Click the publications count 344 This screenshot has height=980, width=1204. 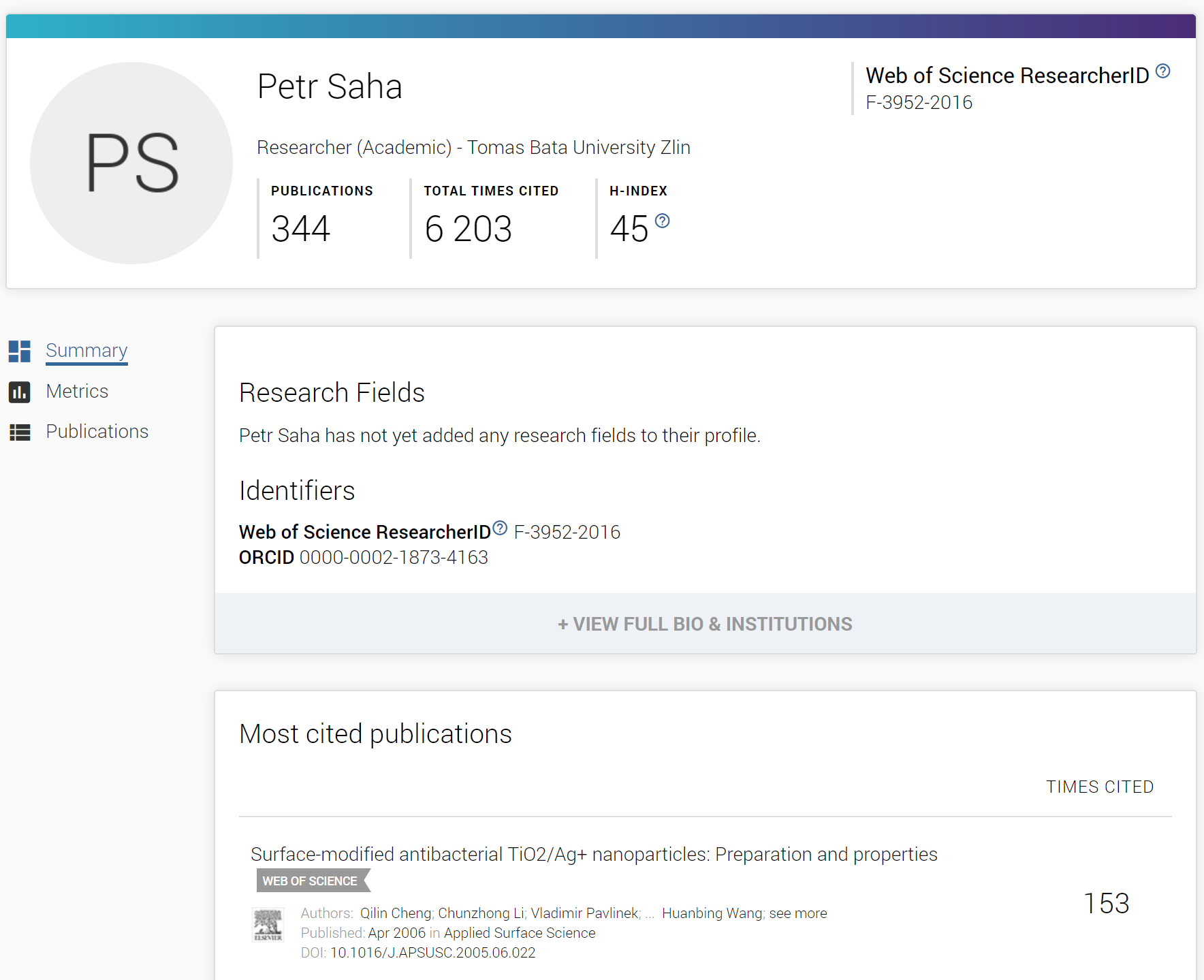pyautogui.click(x=300, y=229)
